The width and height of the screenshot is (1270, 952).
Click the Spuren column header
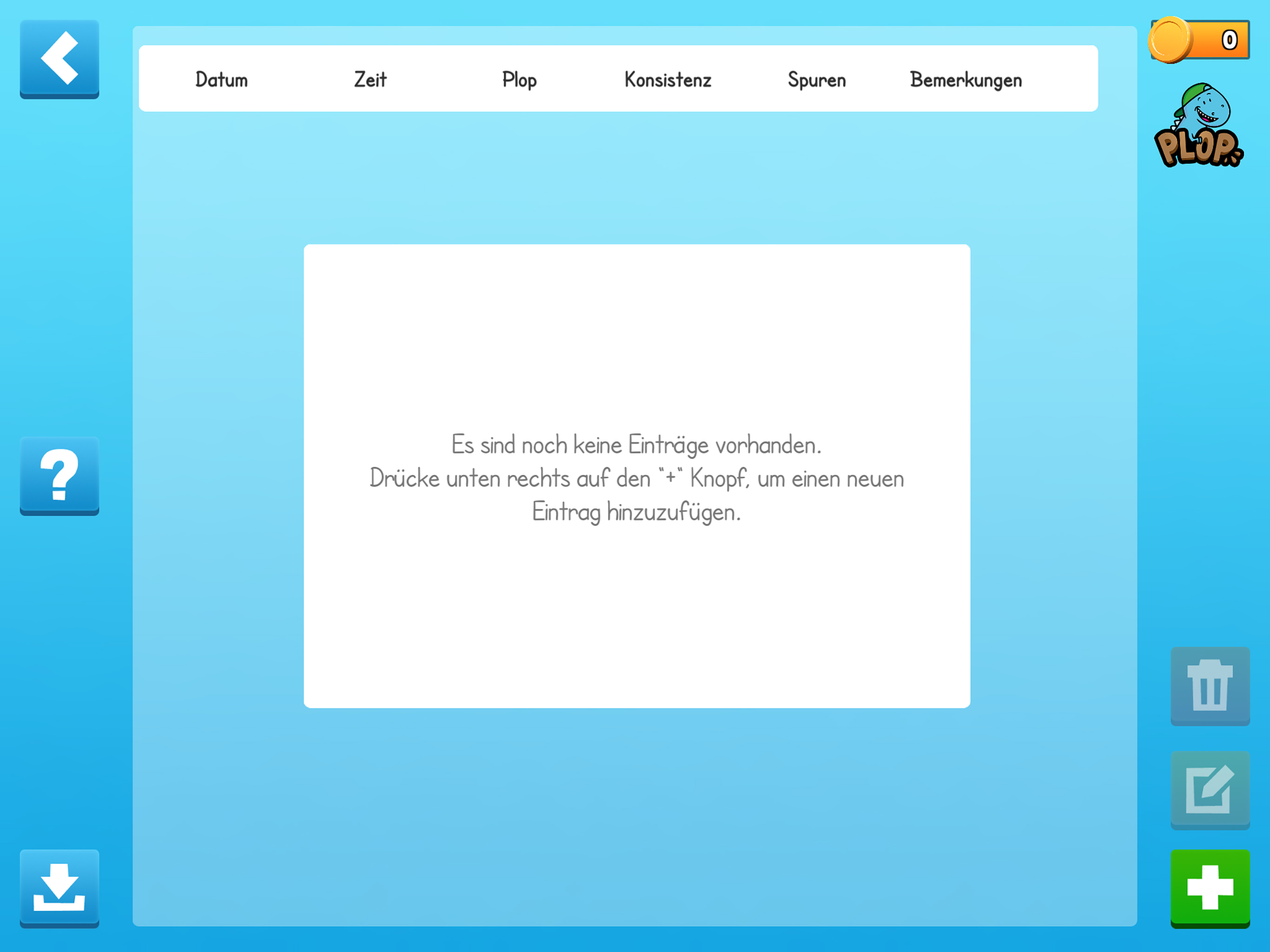pyautogui.click(x=816, y=80)
